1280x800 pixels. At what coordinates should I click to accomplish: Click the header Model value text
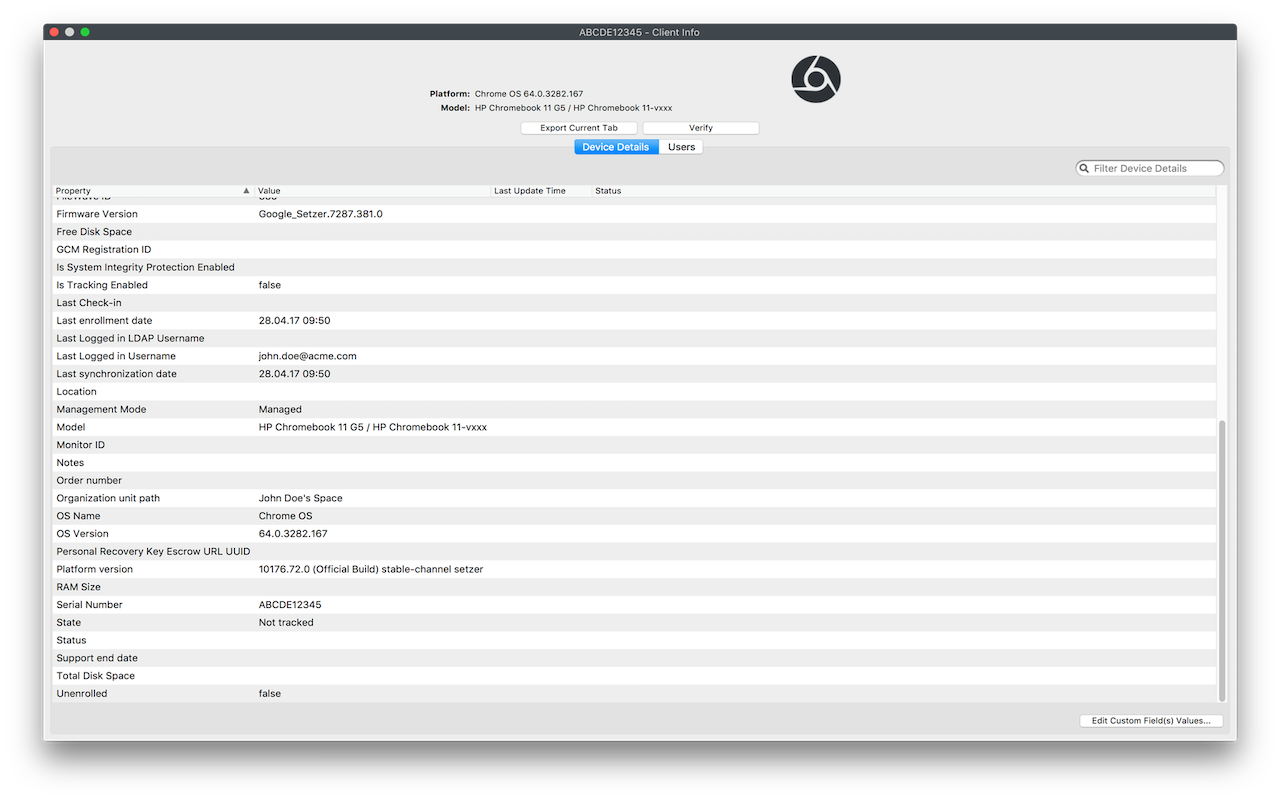(x=574, y=108)
